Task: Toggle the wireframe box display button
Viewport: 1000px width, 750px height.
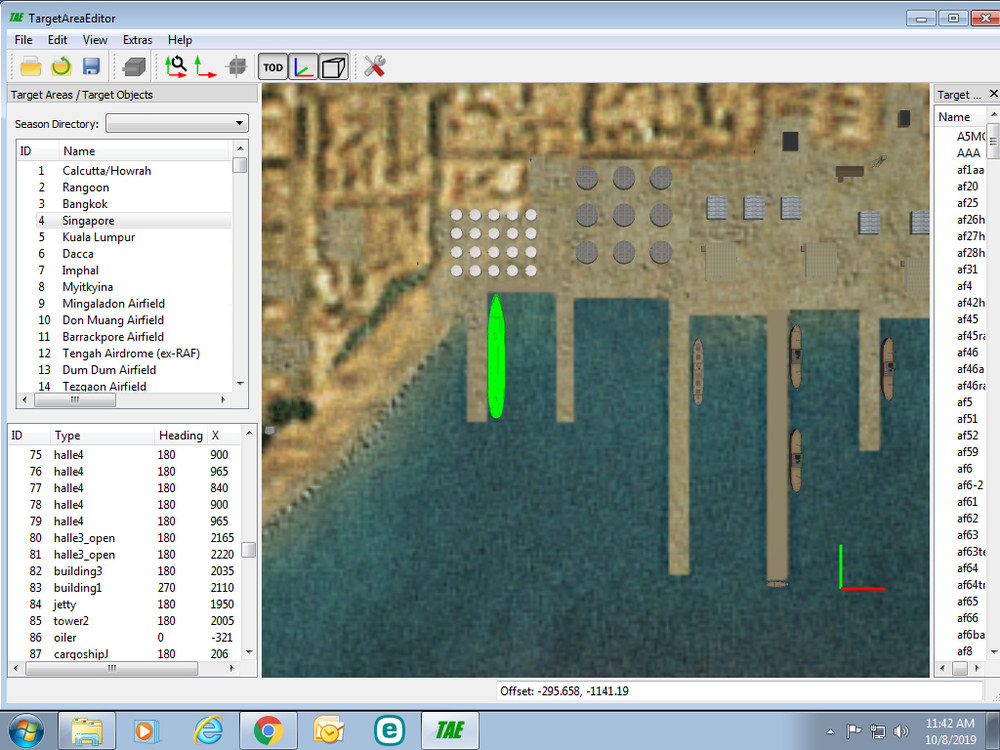Action: (334, 67)
